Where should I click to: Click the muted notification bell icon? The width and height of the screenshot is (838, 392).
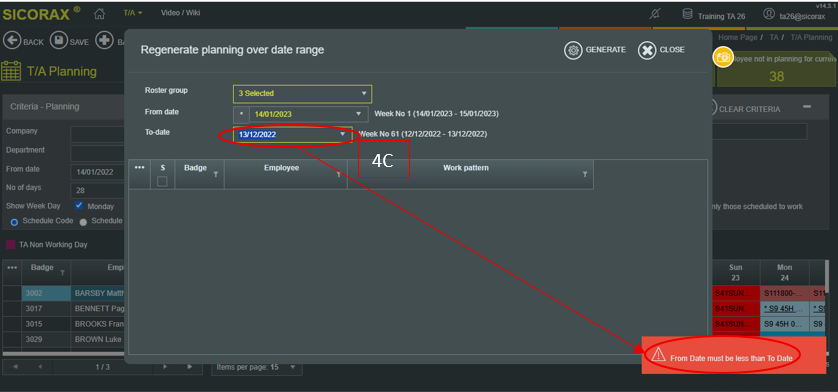point(655,14)
